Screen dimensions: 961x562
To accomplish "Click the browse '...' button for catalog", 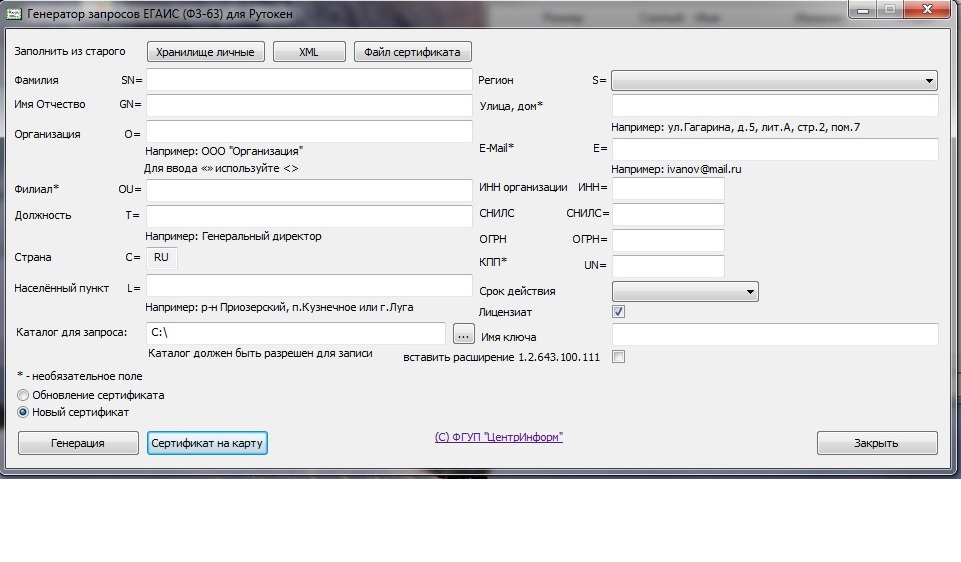I will point(462,333).
